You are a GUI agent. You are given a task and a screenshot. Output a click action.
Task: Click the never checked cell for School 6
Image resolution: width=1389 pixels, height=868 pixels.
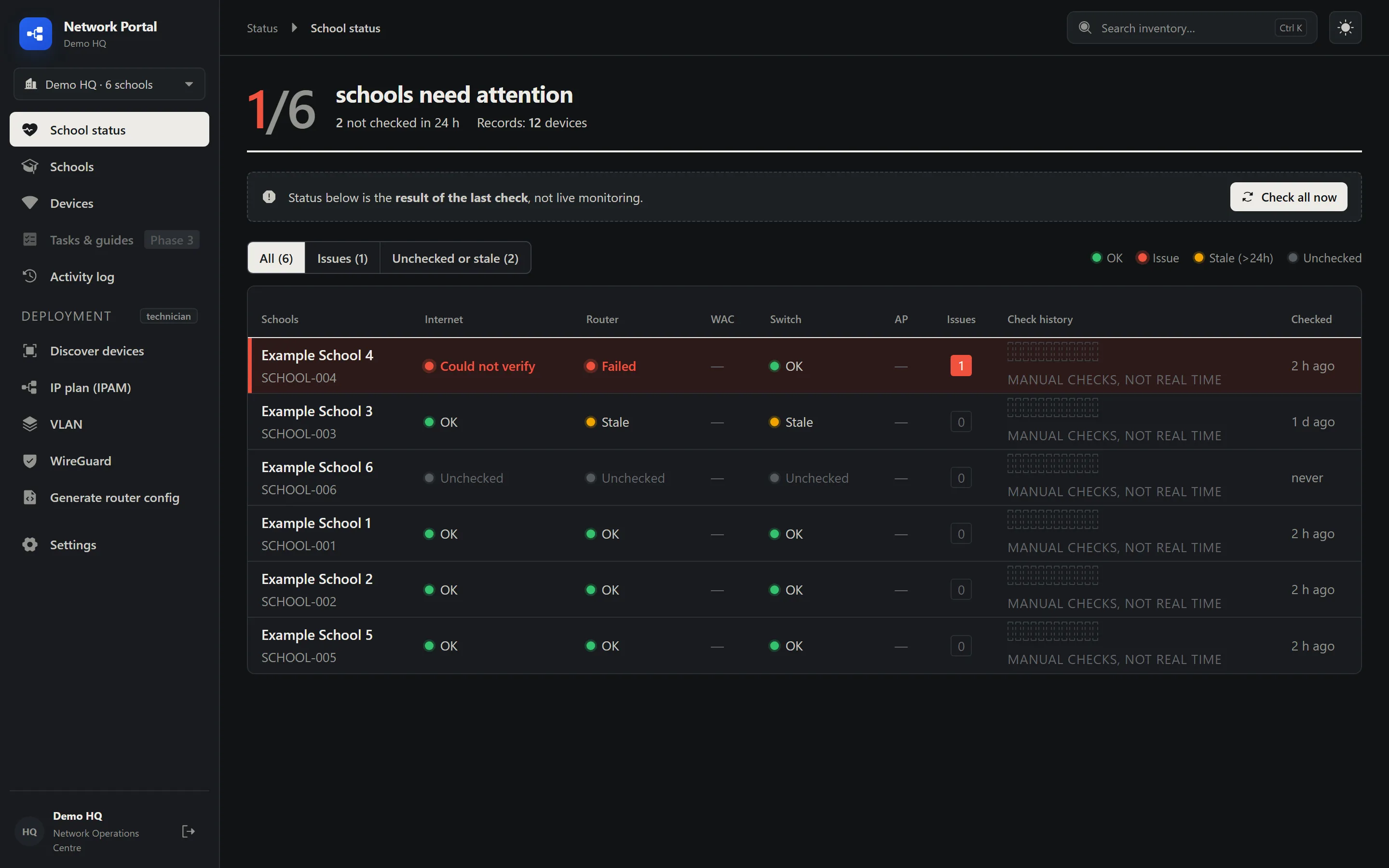[1307, 477]
